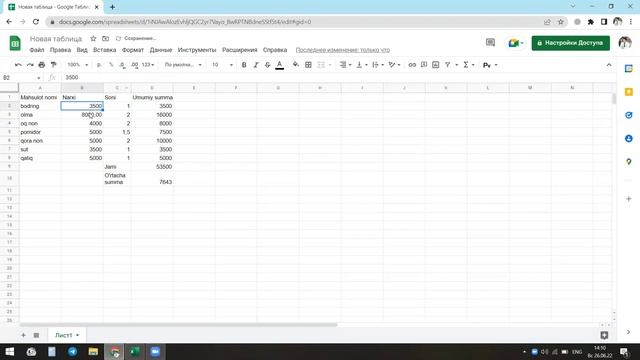Open the Формат menu

[x=133, y=50]
